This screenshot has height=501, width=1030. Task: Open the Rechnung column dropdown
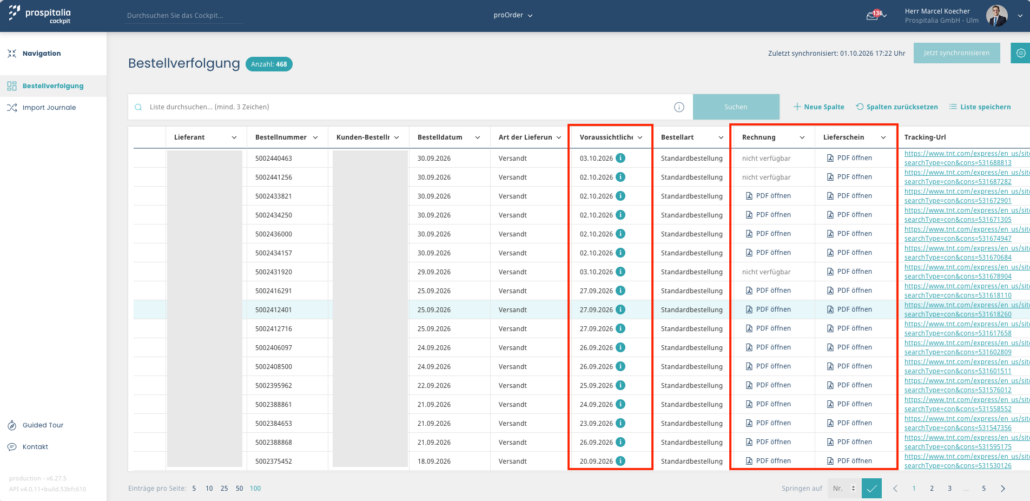802,138
